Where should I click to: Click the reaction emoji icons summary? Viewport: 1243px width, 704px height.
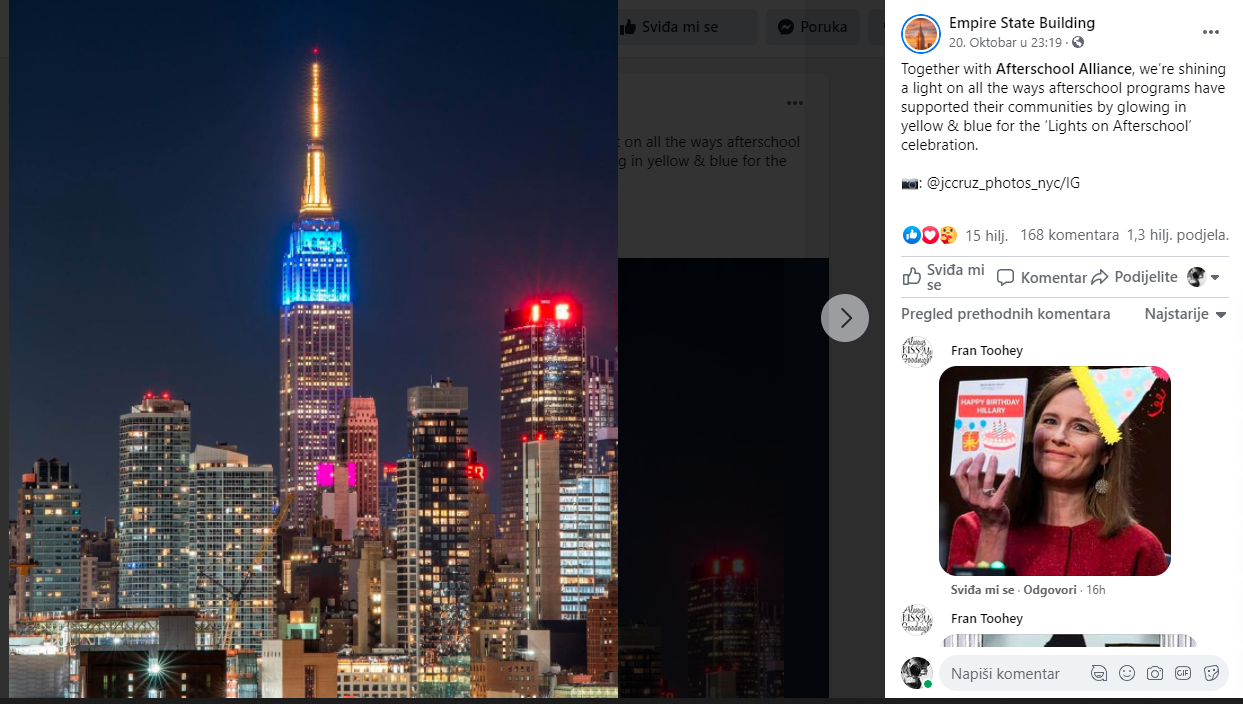point(930,235)
